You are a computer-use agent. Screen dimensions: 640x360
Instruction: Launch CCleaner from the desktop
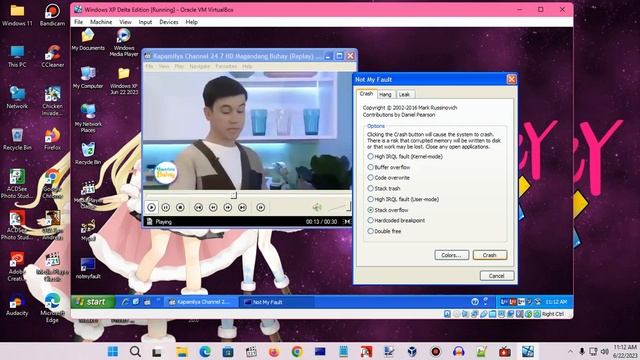pos(52,57)
